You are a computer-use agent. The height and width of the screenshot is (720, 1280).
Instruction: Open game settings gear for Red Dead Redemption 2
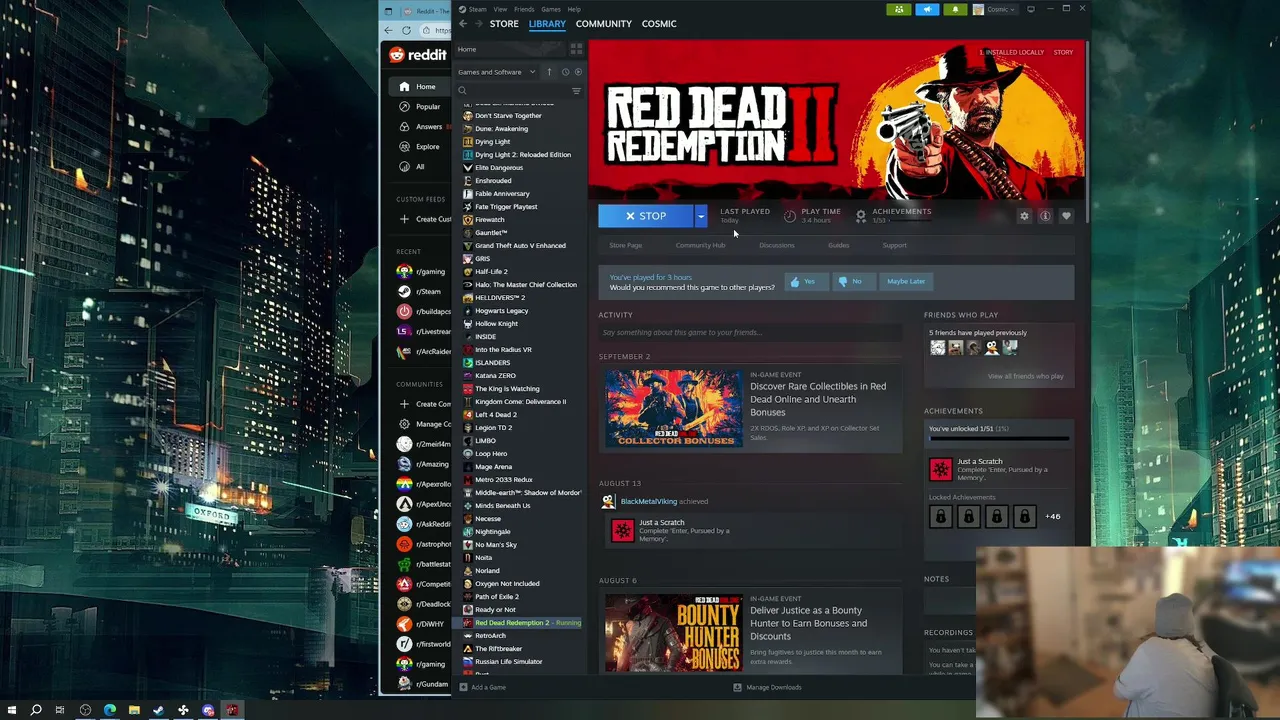tap(1024, 216)
